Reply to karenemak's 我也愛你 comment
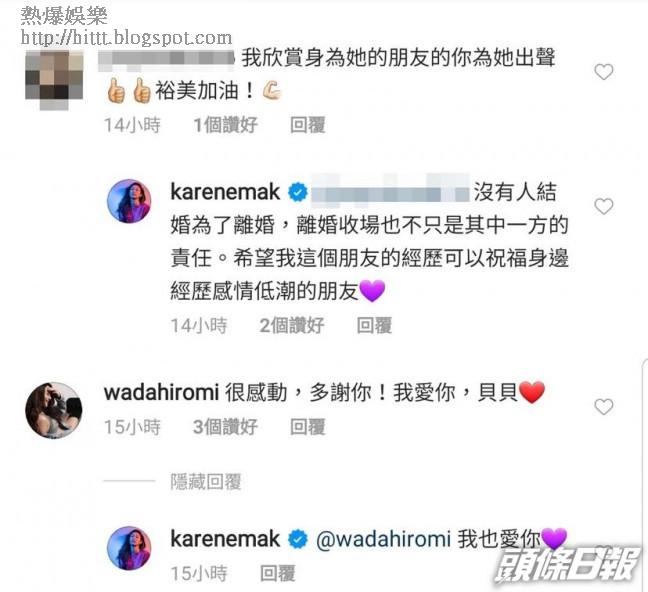Image resolution: width=648 pixels, height=592 pixels. coord(278,573)
